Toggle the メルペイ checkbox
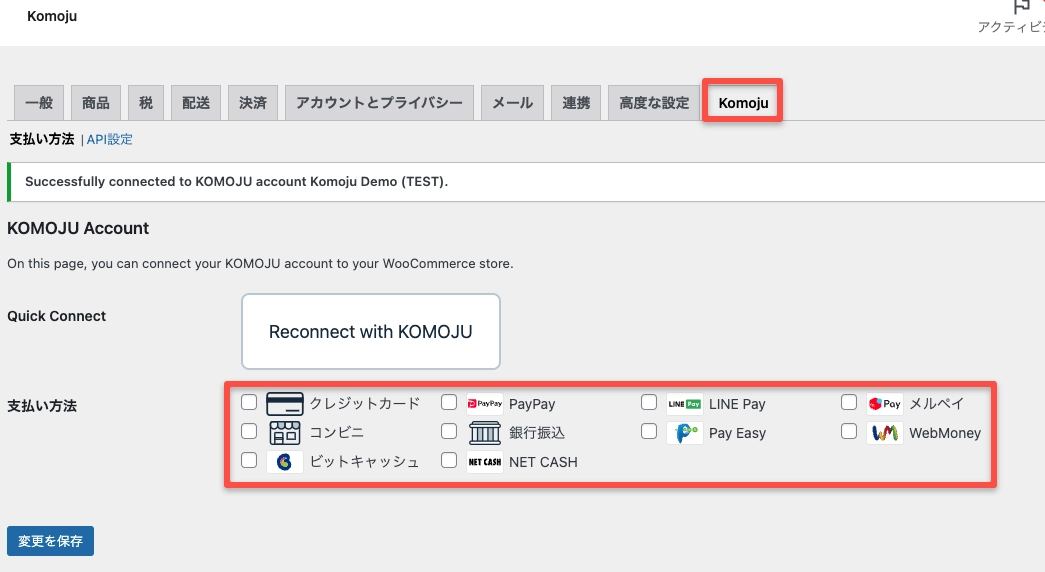The width and height of the screenshot is (1045, 572). [848, 402]
